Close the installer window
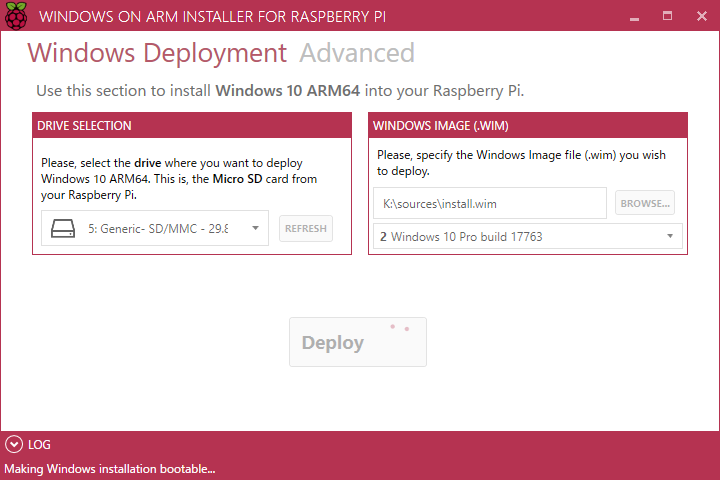This screenshot has height=480, width=720. 702,16
